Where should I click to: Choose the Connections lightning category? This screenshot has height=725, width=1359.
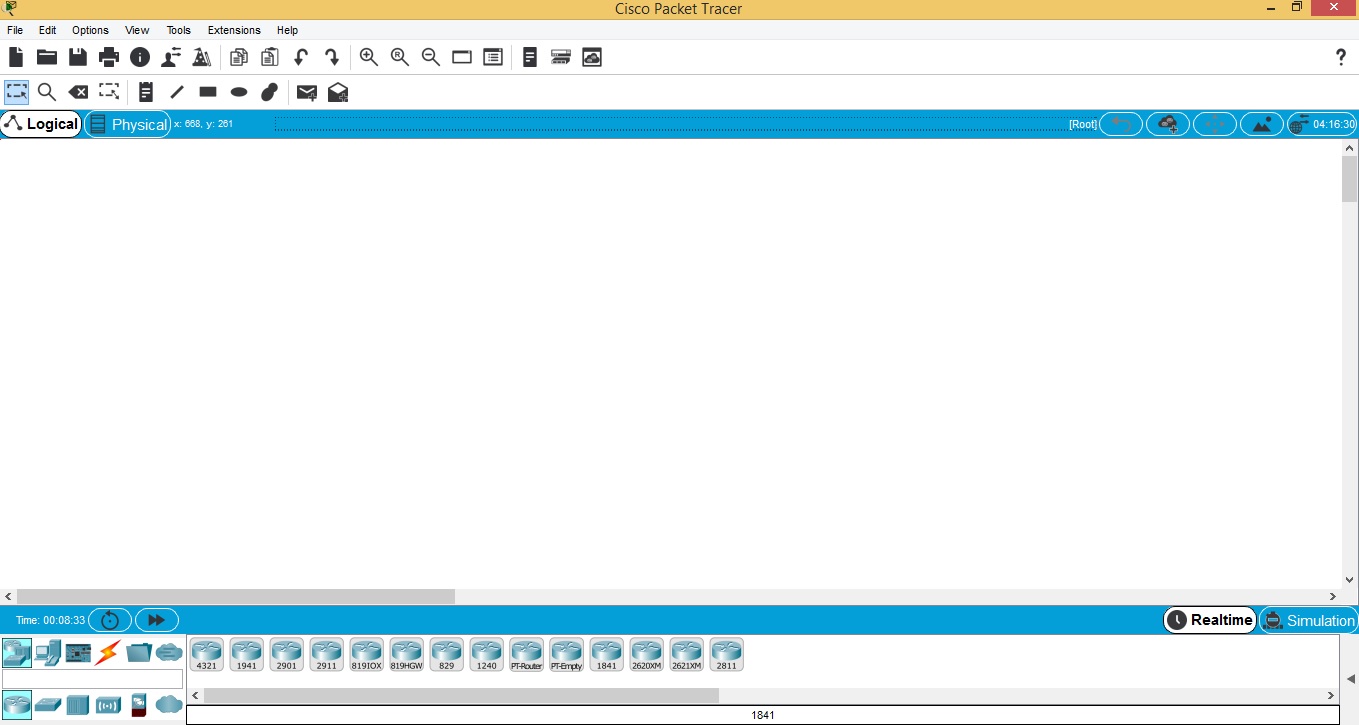click(x=108, y=654)
